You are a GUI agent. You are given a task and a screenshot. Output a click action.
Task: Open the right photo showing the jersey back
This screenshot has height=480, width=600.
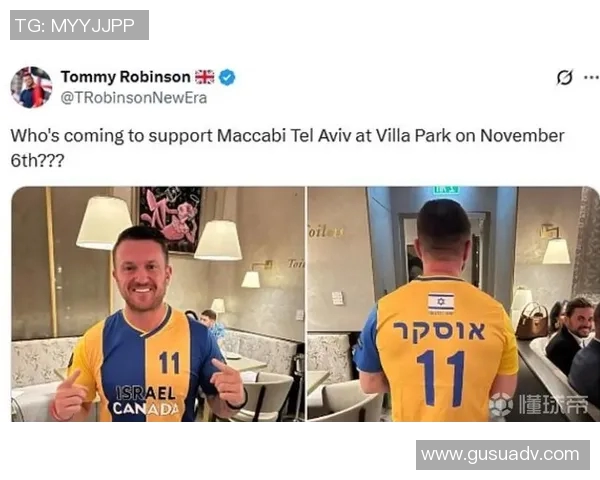point(453,304)
